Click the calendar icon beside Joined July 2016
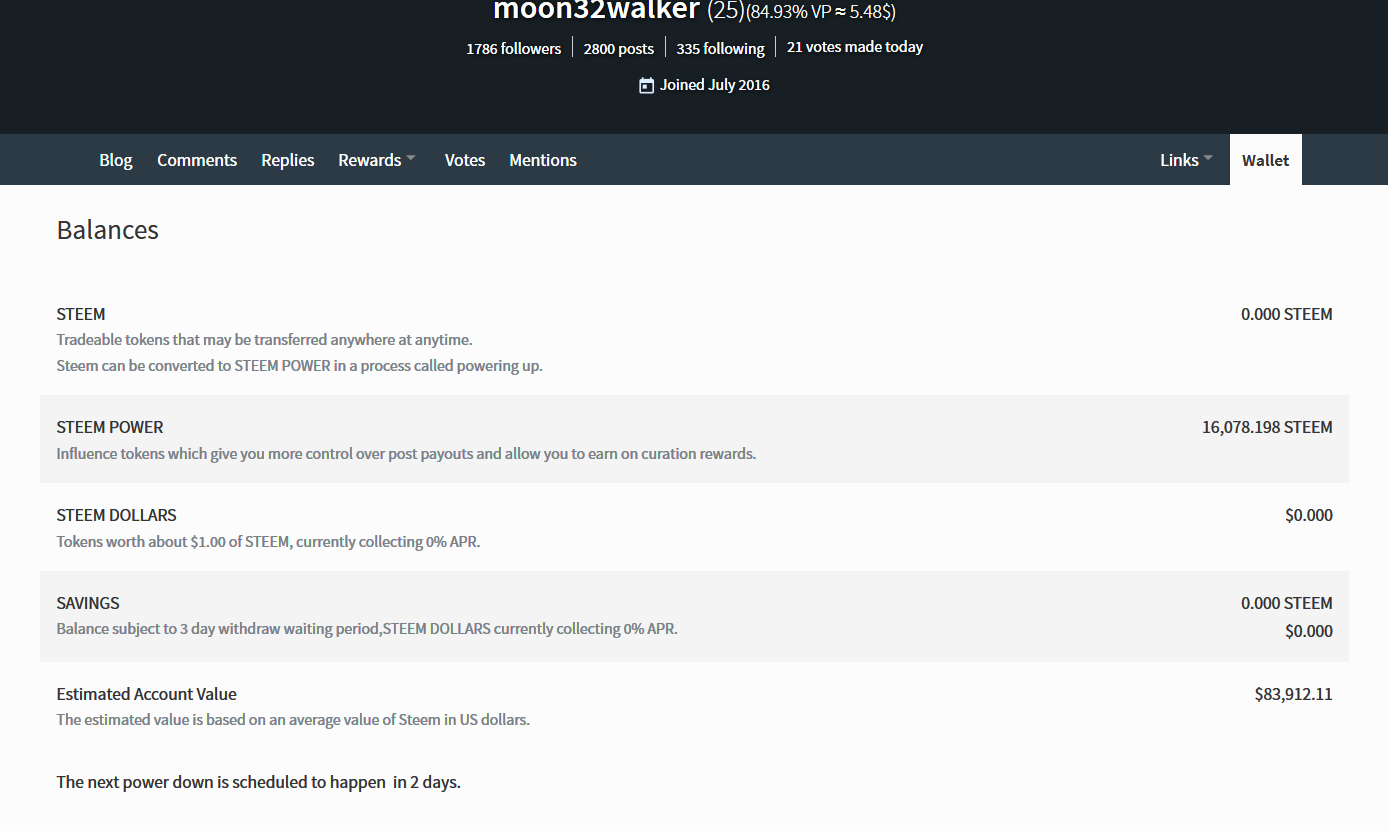Viewport: 1388px width, 831px height. pos(646,85)
